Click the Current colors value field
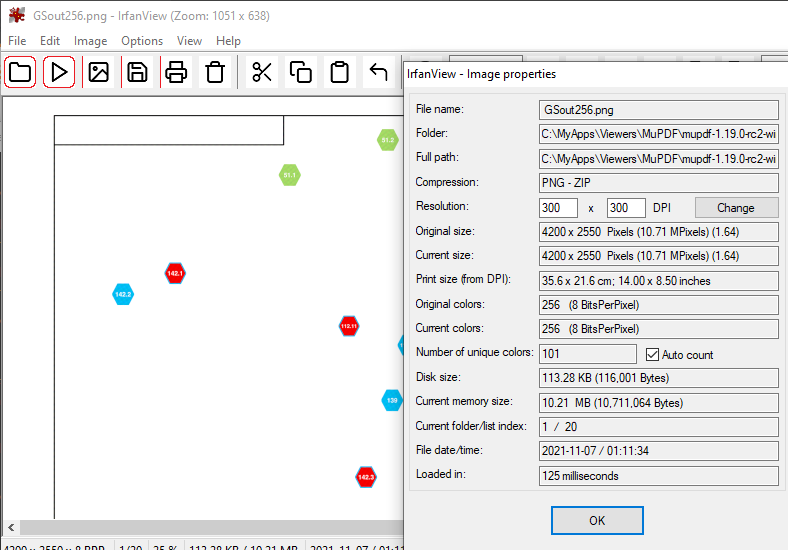The height and width of the screenshot is (550, 788). pyautogui.click(x=659, y=329)
